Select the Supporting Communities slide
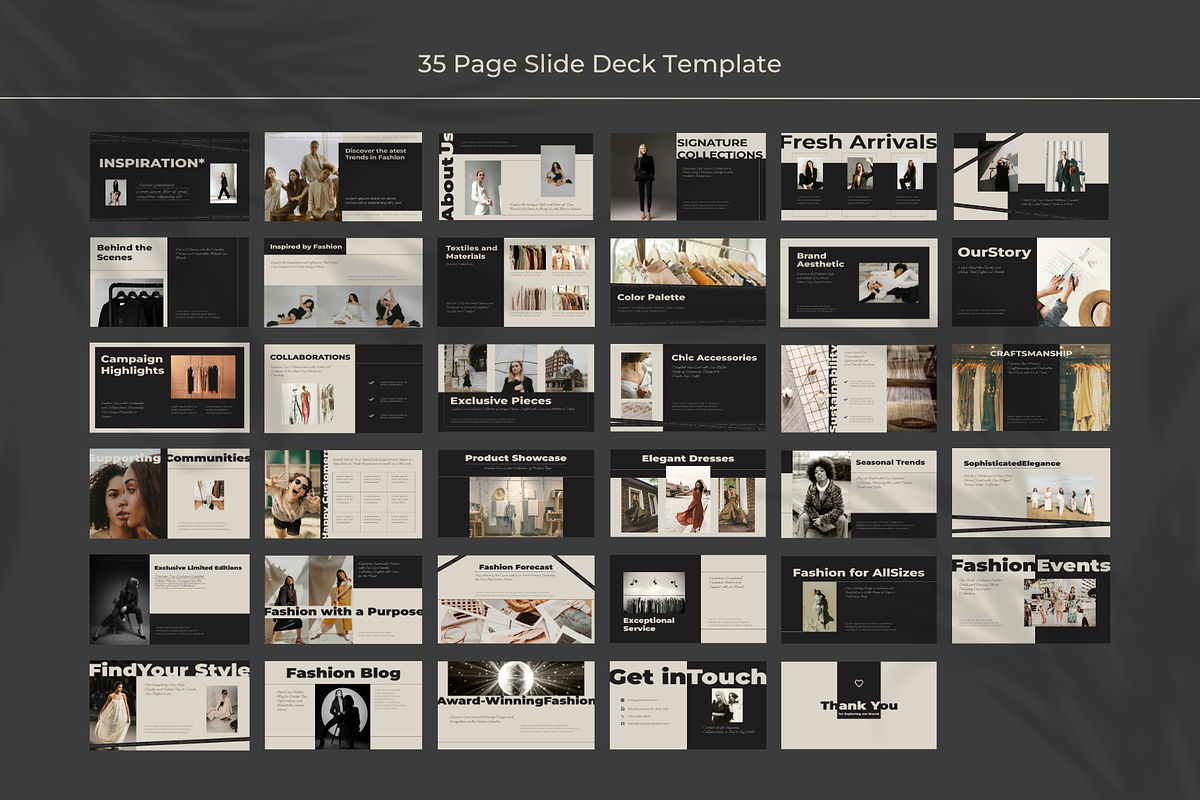This screenshot has height=800, width=1200. [169, 494]
